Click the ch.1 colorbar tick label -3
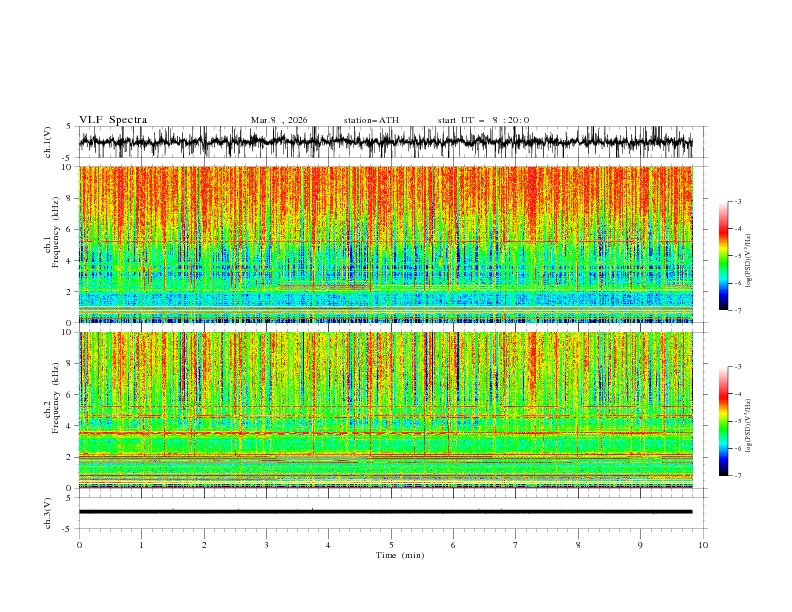This screenshot has height=612, width=792. pyautogui.click(x=738, y=201)
